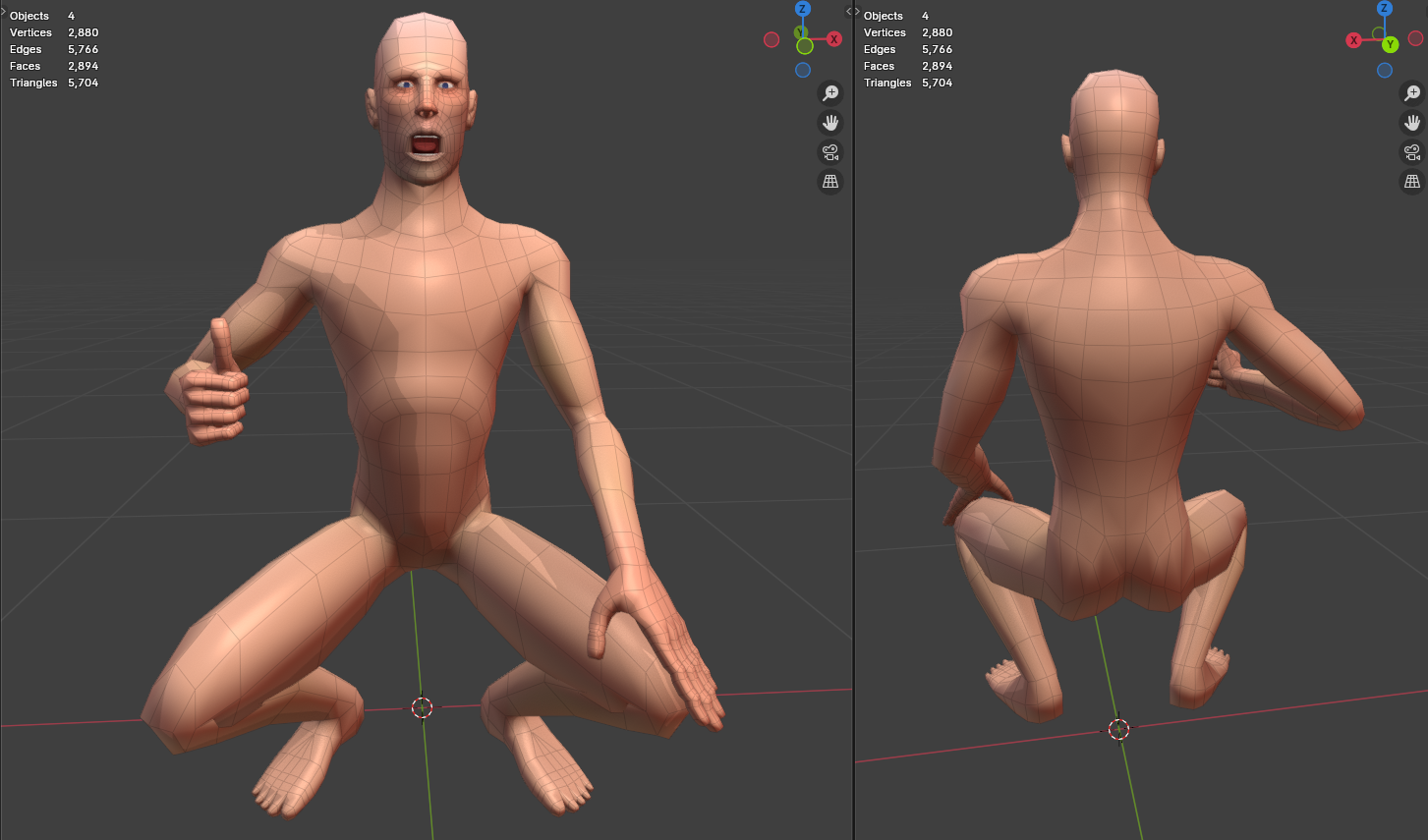The height and width of the screenshot is (840, 1428).
Task: Click the 'Faces' 2,894 statistic in right viewport
Action: [908, 66]
